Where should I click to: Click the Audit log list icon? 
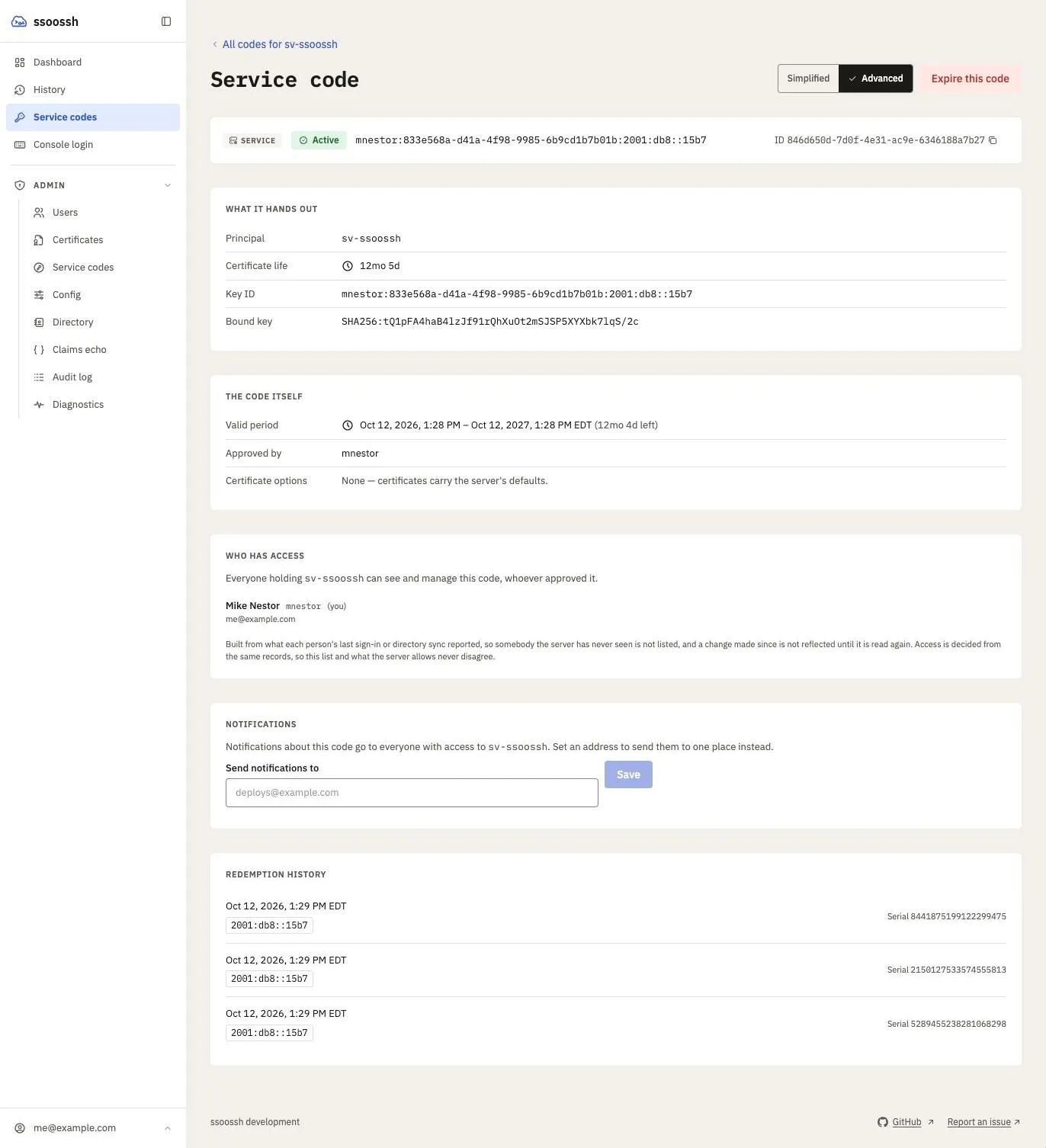39,377
